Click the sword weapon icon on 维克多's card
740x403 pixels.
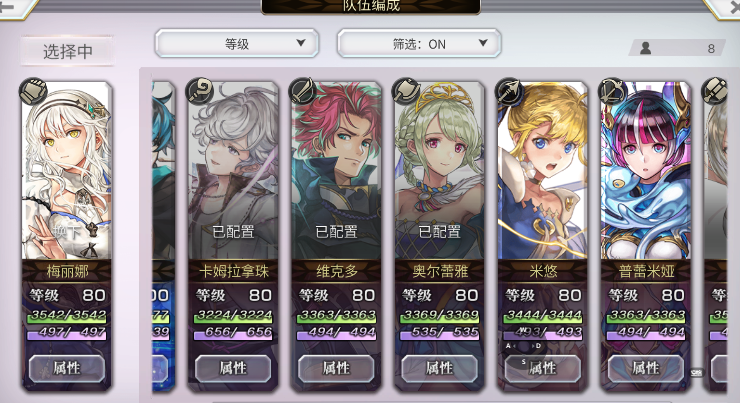[x=303, y=91]
